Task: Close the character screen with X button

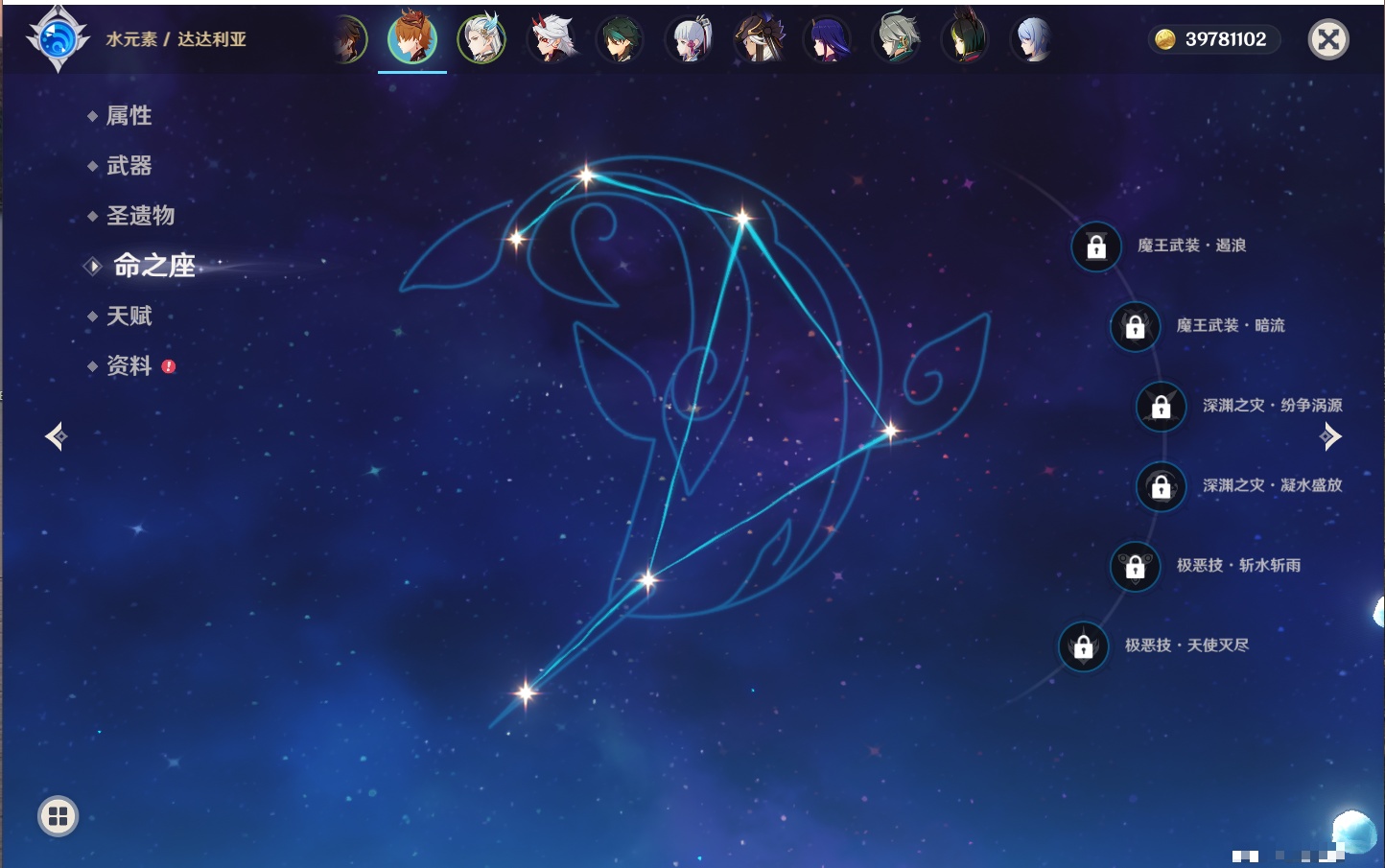Action: 1328,39
